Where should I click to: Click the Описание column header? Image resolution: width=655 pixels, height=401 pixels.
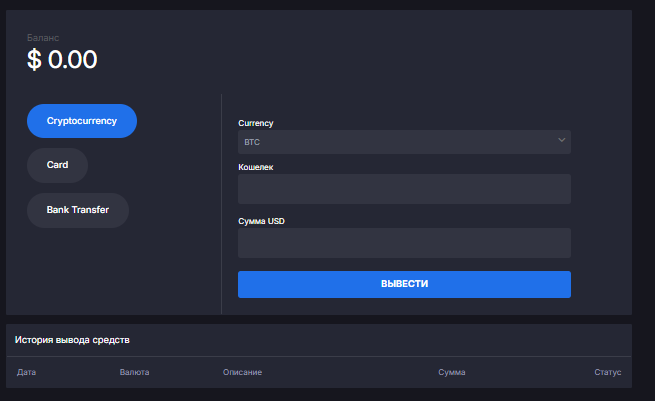point(242,372)
